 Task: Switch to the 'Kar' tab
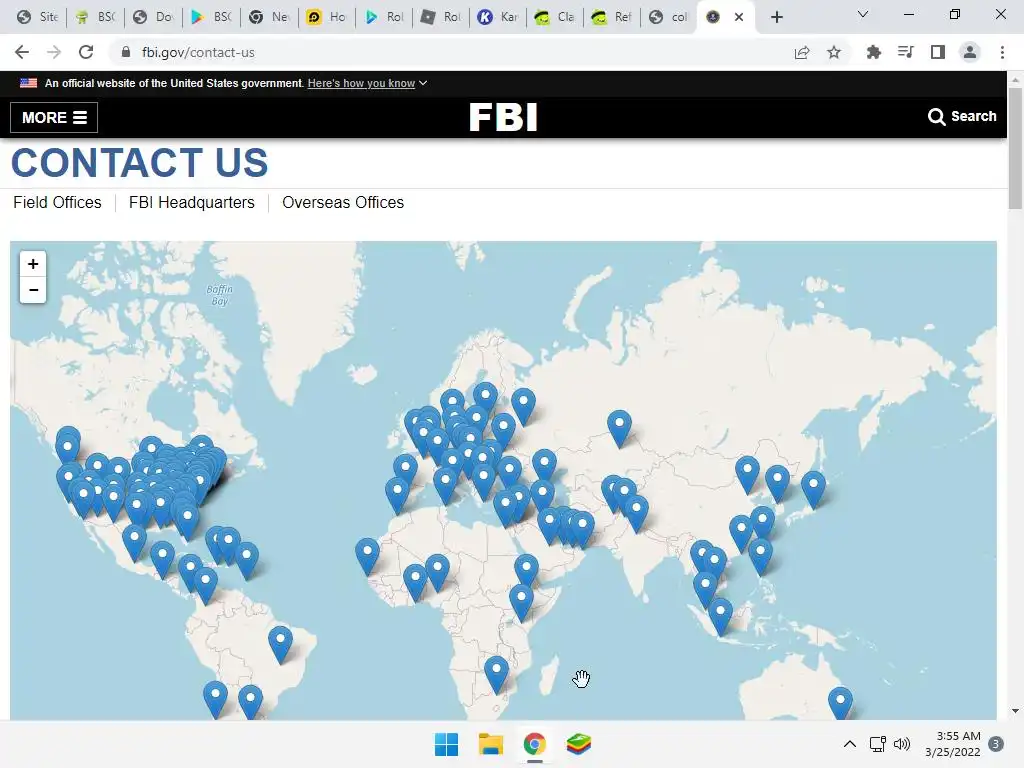pyautogui.click(x=498, y=17)
